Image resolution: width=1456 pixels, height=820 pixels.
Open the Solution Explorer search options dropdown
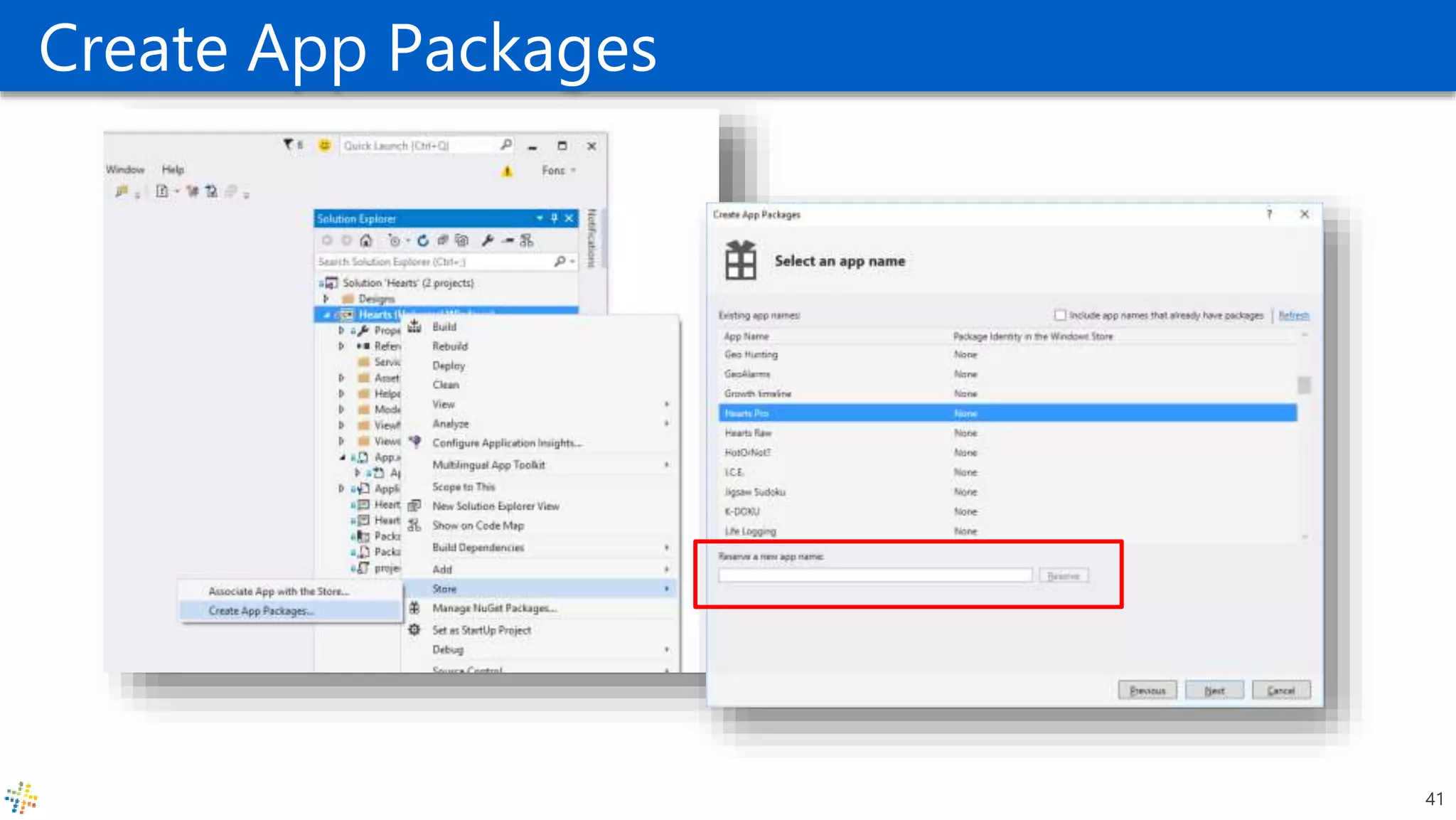click(572, 261)
